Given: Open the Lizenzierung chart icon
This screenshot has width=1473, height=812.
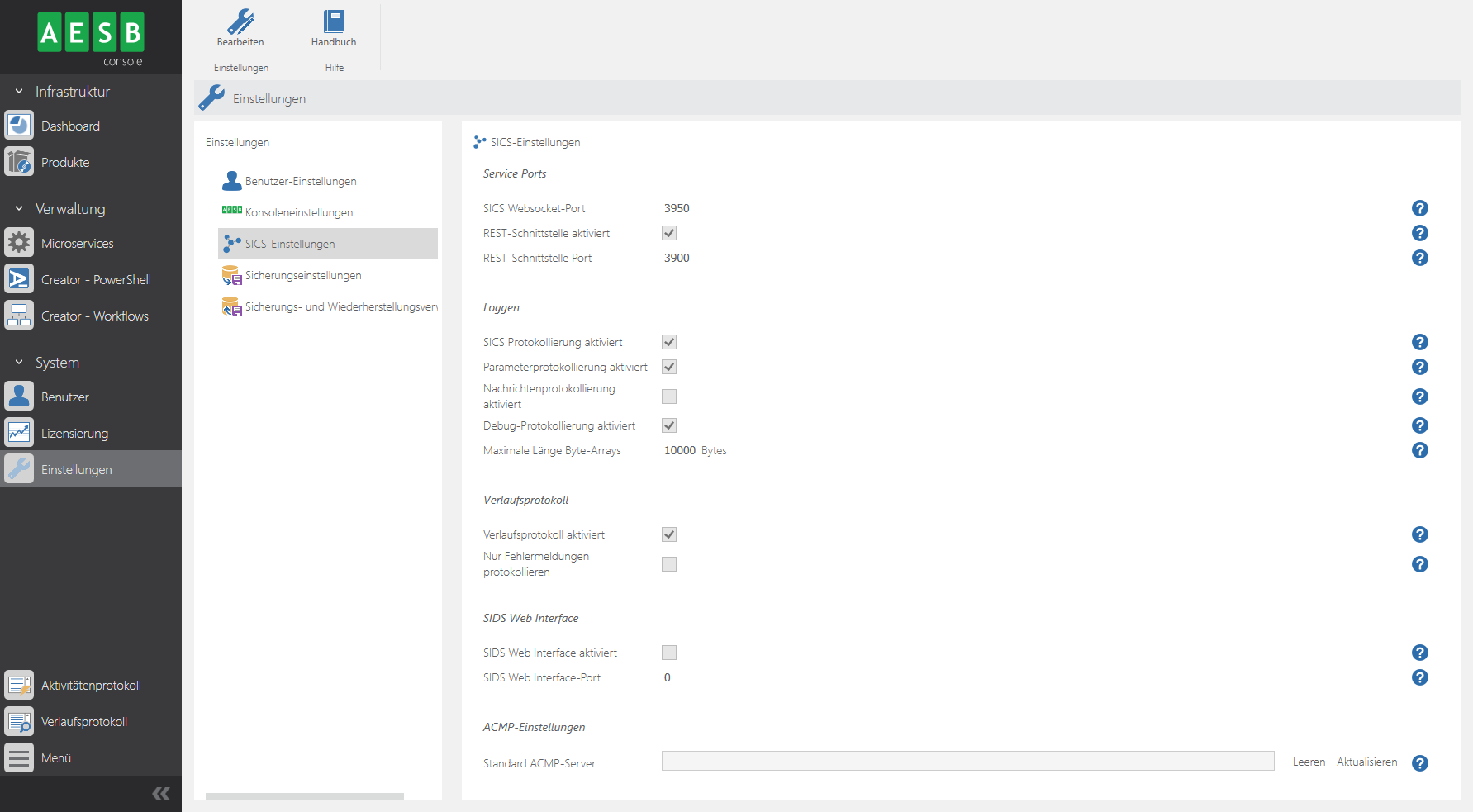Looking at the screenshot, I should [19, 433].
